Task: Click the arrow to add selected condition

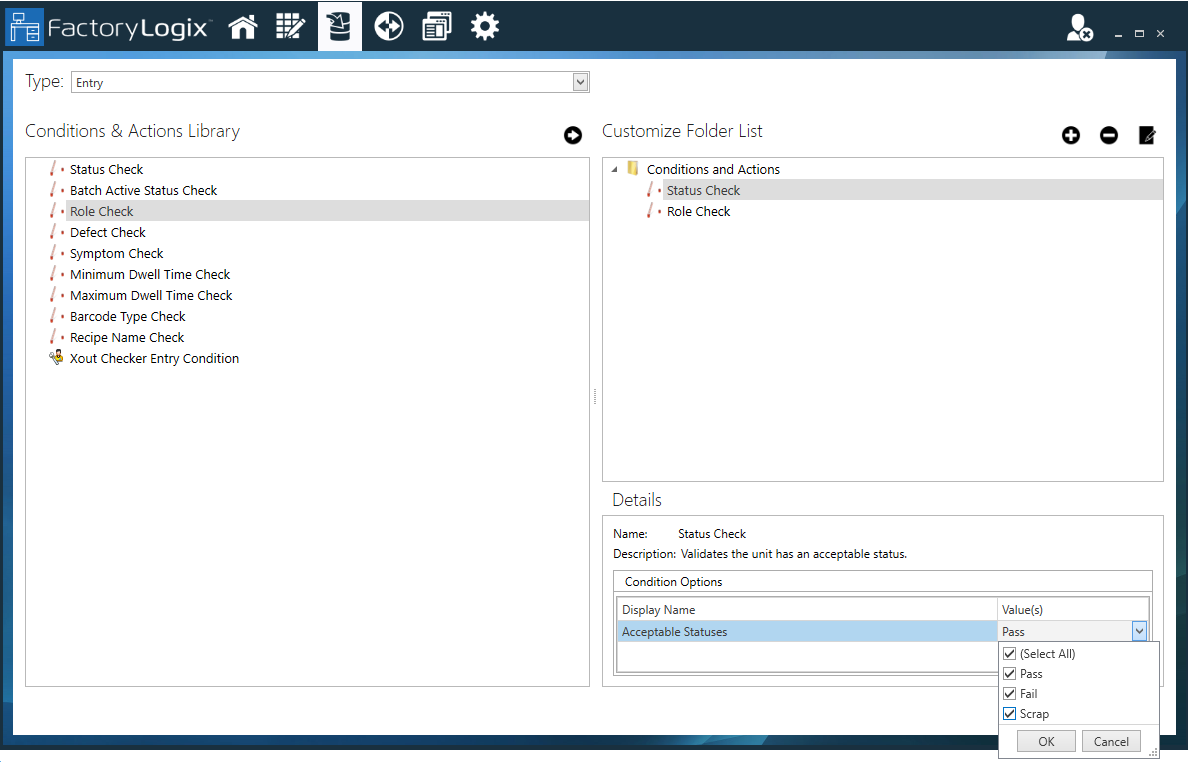Action: coord(573,135)
